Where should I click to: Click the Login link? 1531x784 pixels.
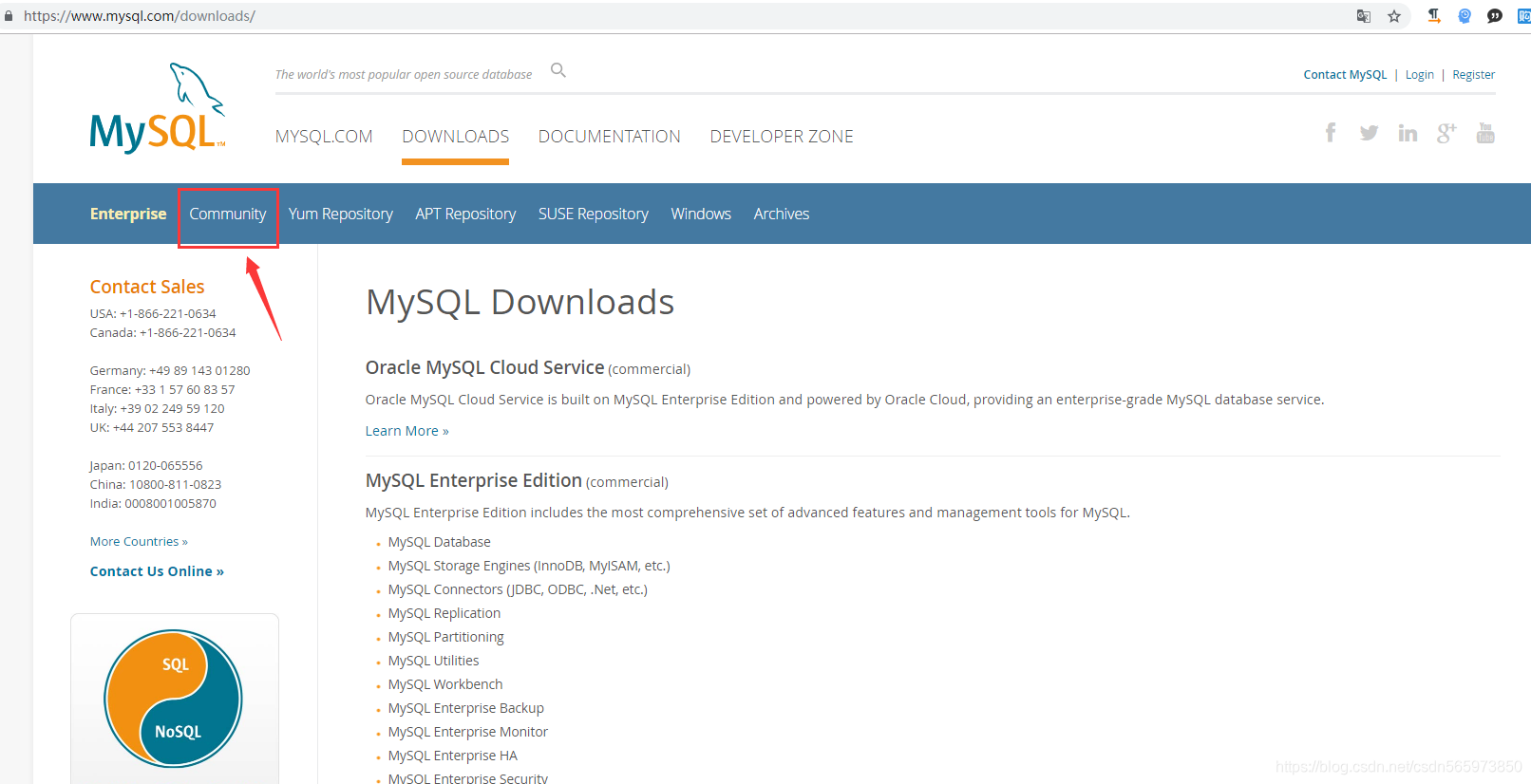[1420, 74]
